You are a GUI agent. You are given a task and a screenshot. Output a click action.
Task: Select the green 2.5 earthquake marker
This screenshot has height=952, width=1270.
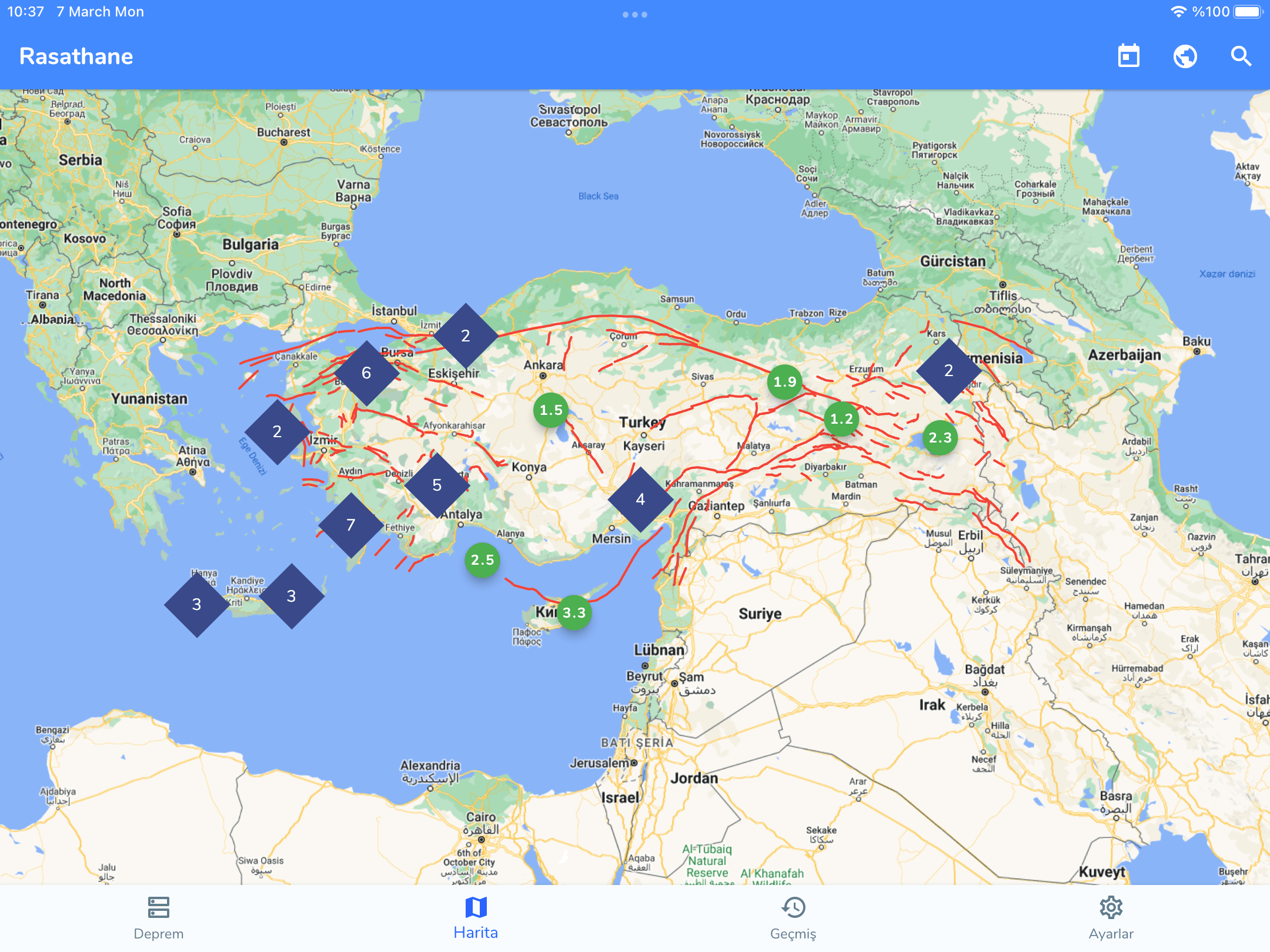482,559
